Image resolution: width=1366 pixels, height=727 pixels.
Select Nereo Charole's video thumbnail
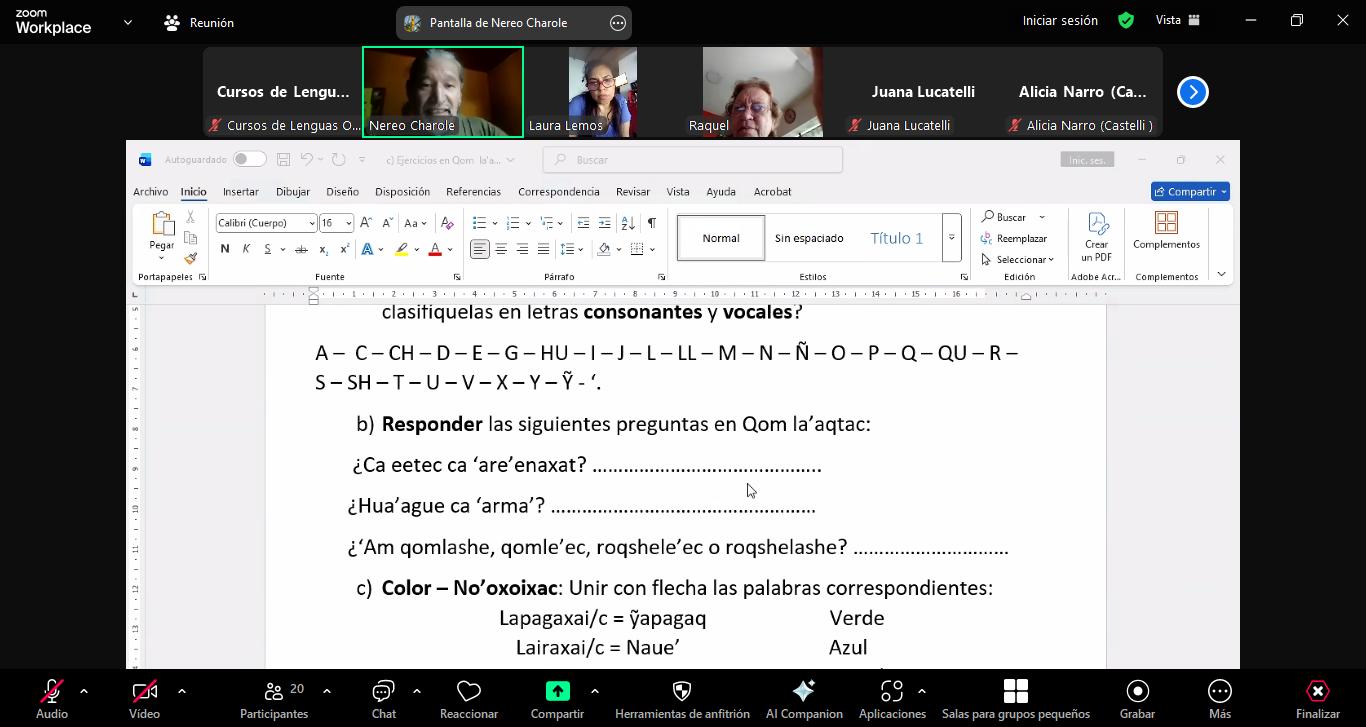(442, 91)
